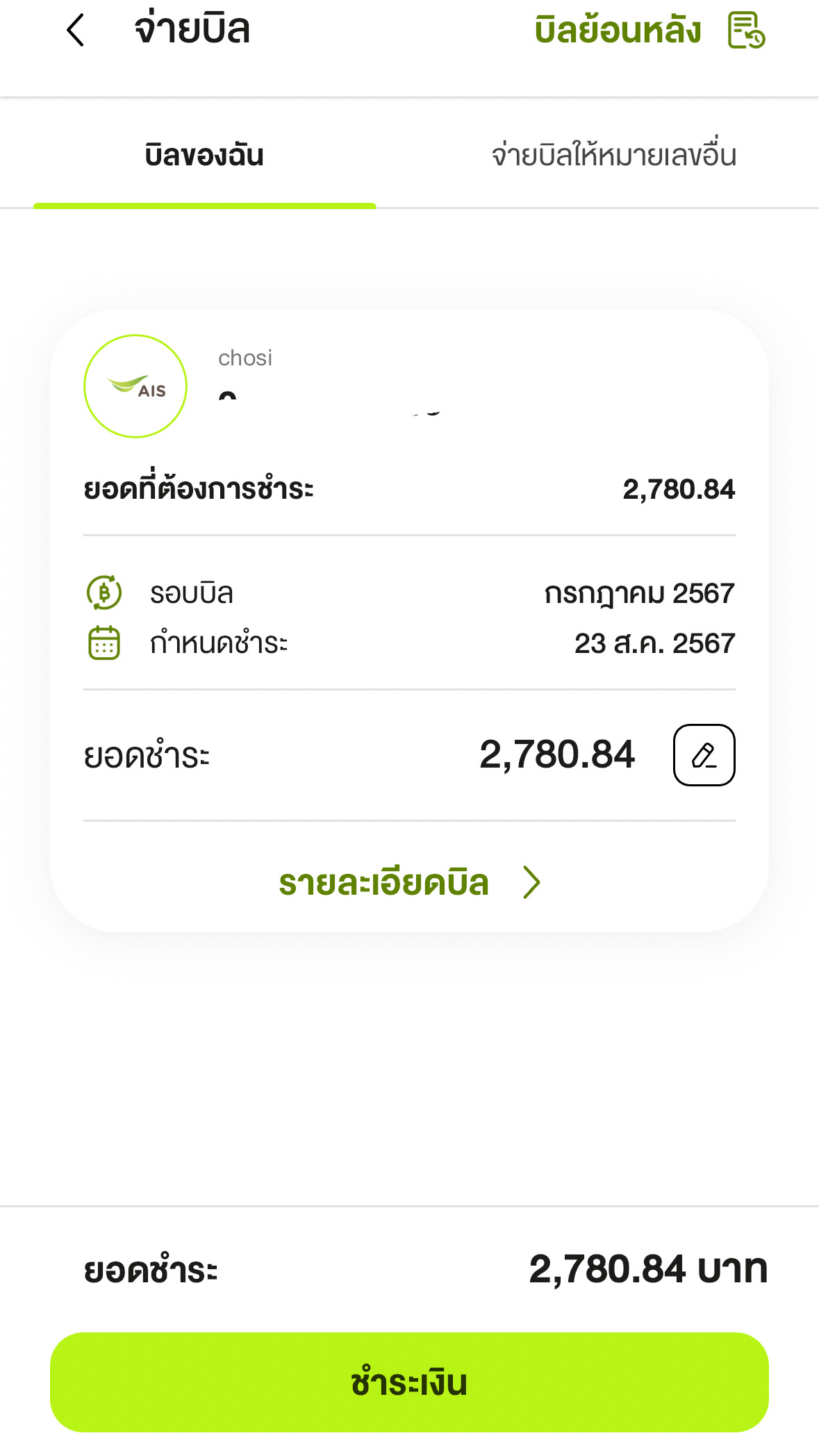Tap the 23 ส.ค. 2567 due date

tap(654, 643)
